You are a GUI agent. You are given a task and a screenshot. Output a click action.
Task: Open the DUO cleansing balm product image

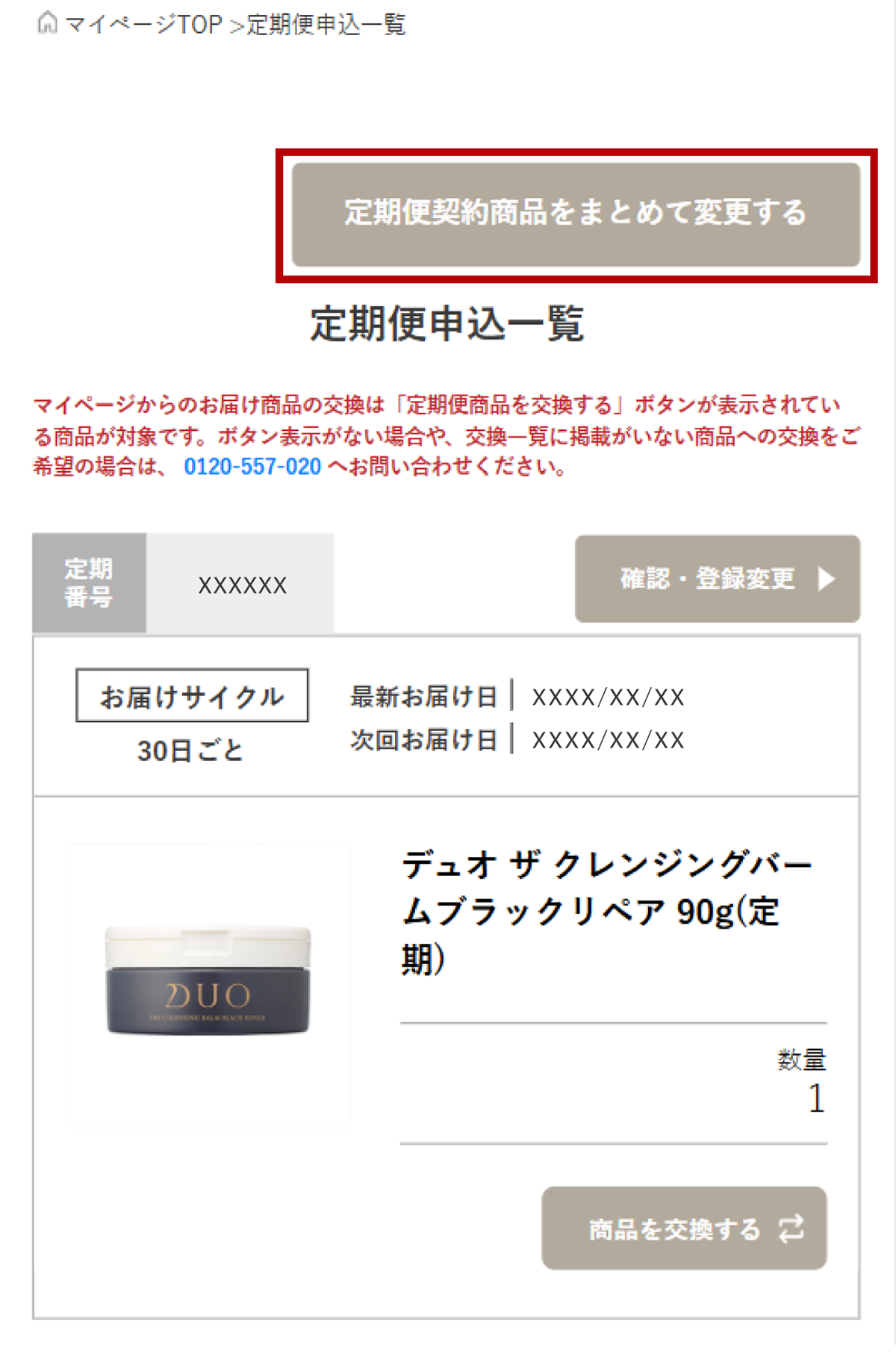coord(208,985)
